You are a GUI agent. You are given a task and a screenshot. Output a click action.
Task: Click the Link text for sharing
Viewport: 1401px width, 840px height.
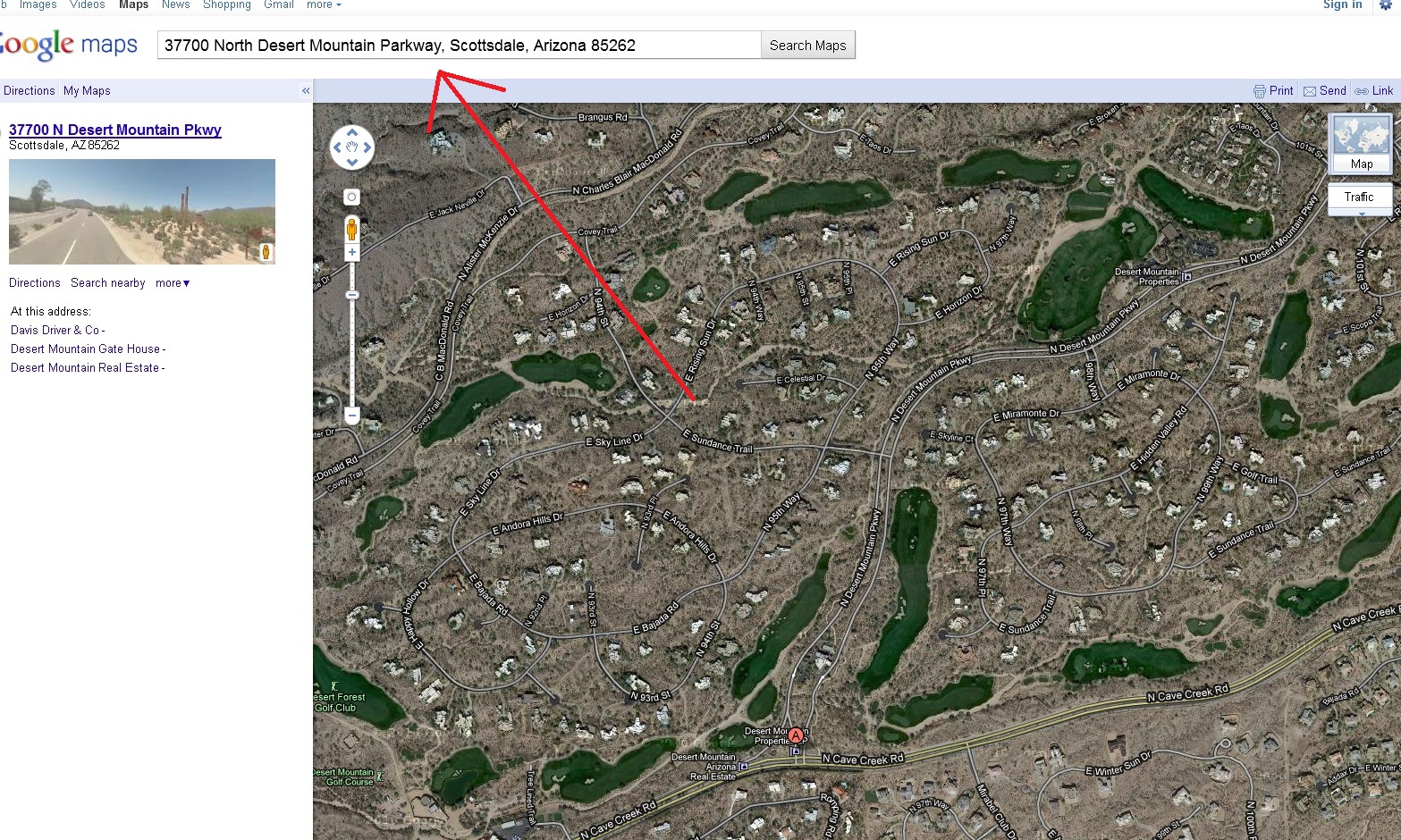tap(1383, 91)
